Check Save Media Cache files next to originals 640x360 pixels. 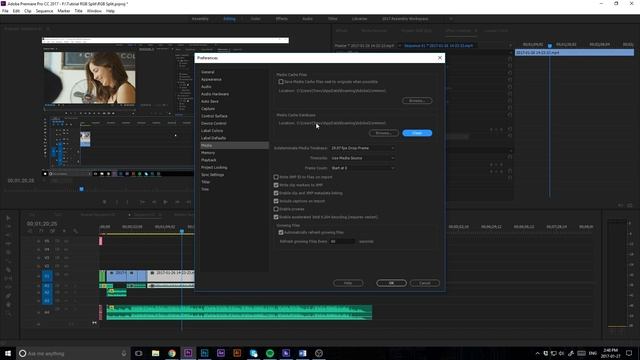[x=281, y=82]
